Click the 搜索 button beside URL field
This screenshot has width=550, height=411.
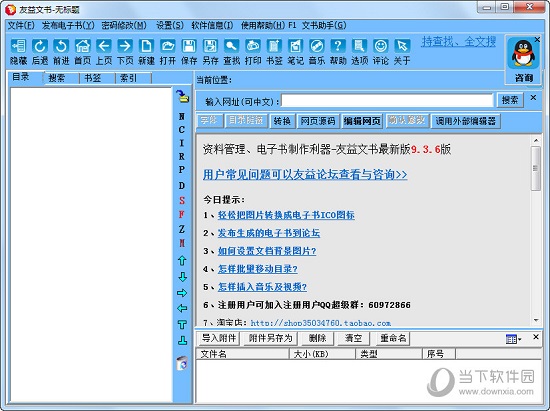click(510, 100)
